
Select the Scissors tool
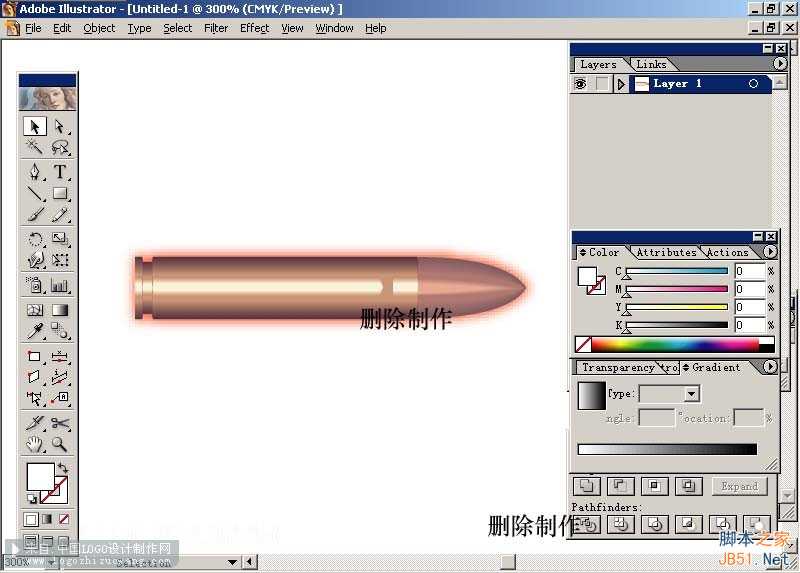tap(60, 423)
